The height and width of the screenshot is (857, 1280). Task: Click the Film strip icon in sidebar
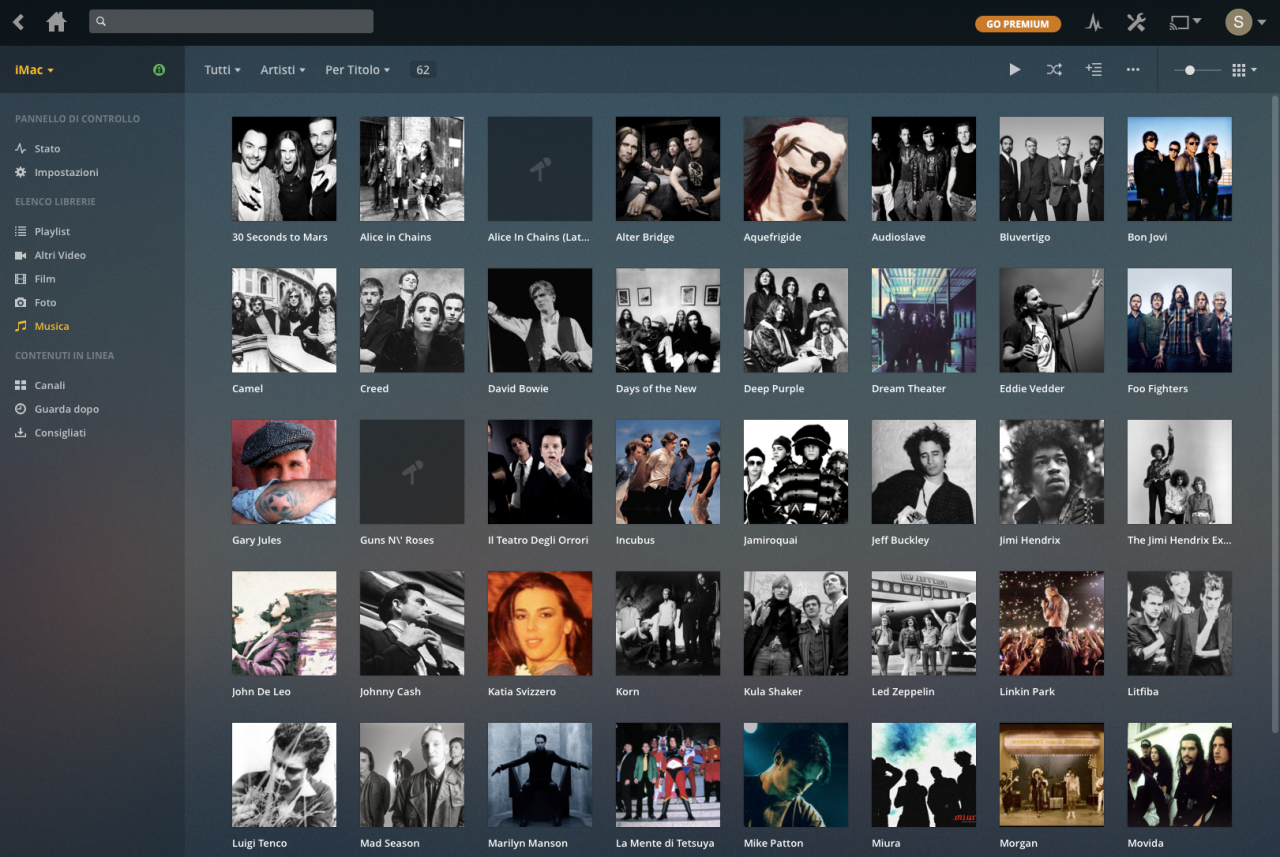(21, 279)
